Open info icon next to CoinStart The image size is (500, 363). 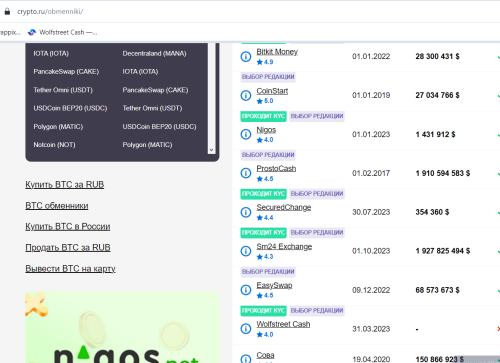(246, 96)
